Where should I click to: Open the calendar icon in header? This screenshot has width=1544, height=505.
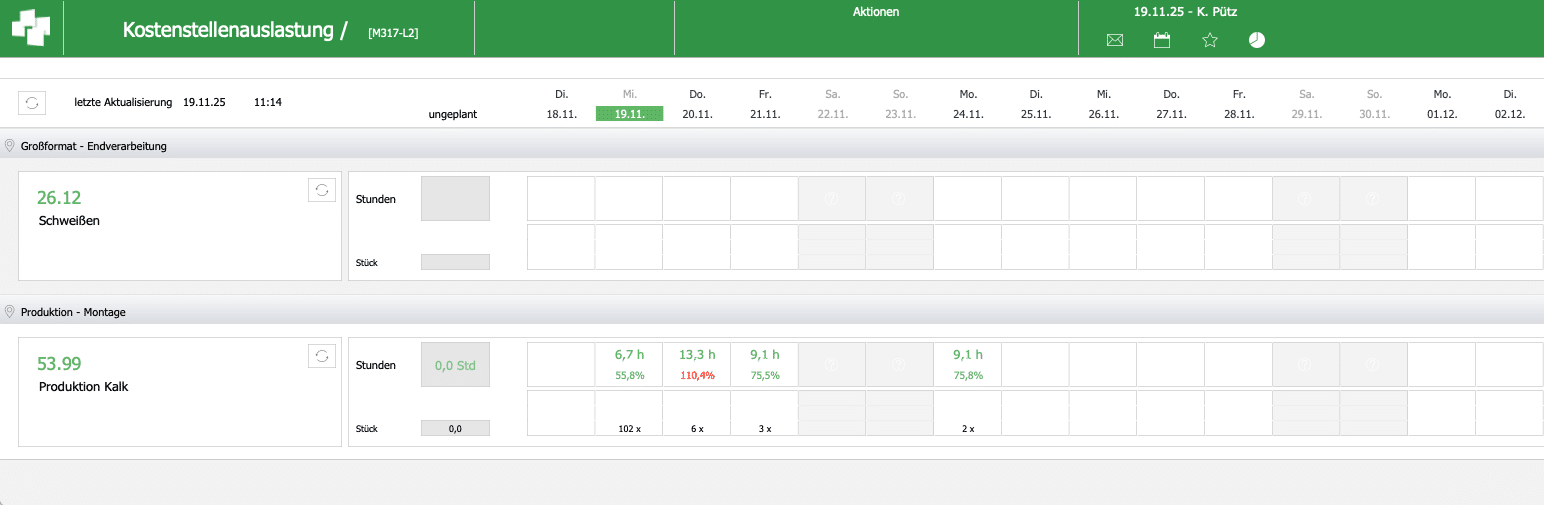[1162, 40]
